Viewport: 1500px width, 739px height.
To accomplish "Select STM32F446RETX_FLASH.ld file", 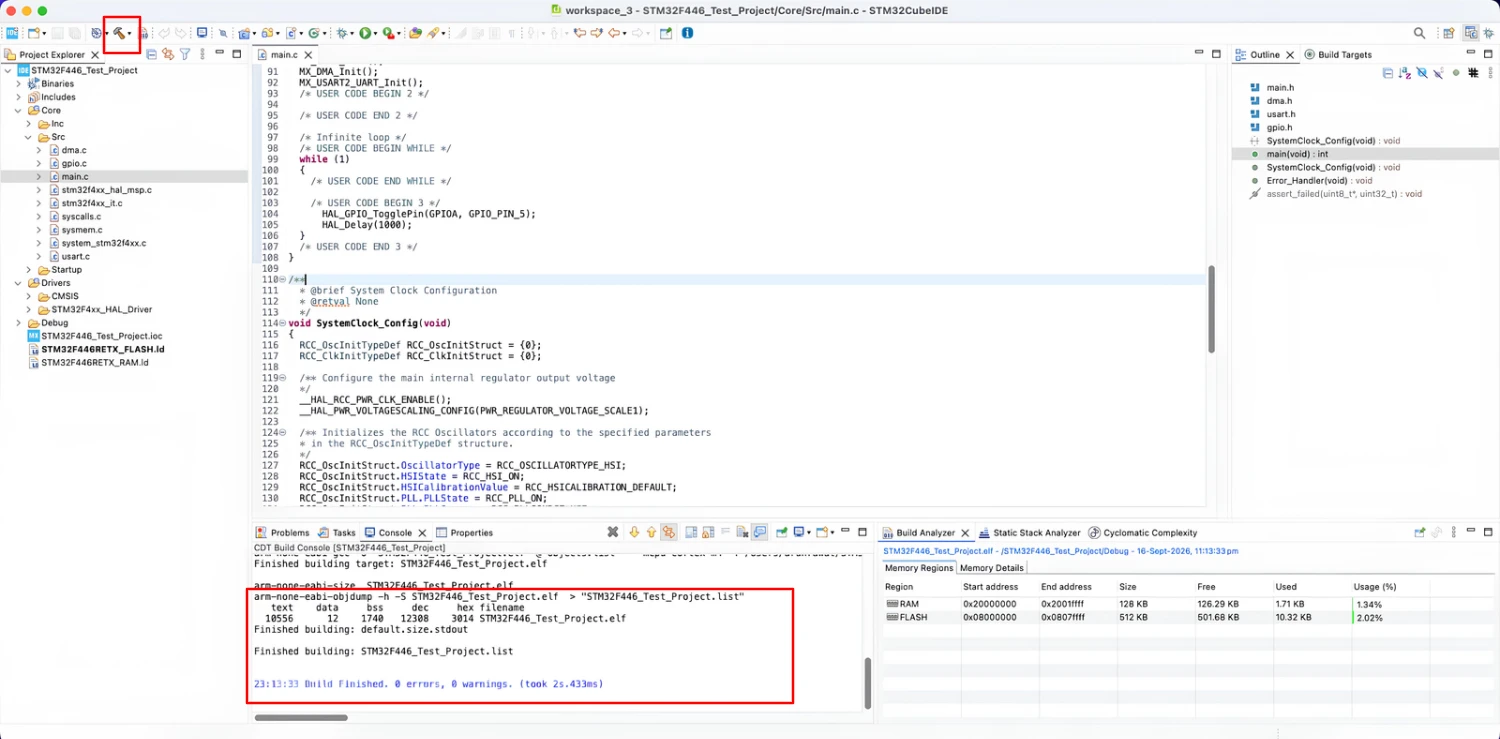I will 103,350.
